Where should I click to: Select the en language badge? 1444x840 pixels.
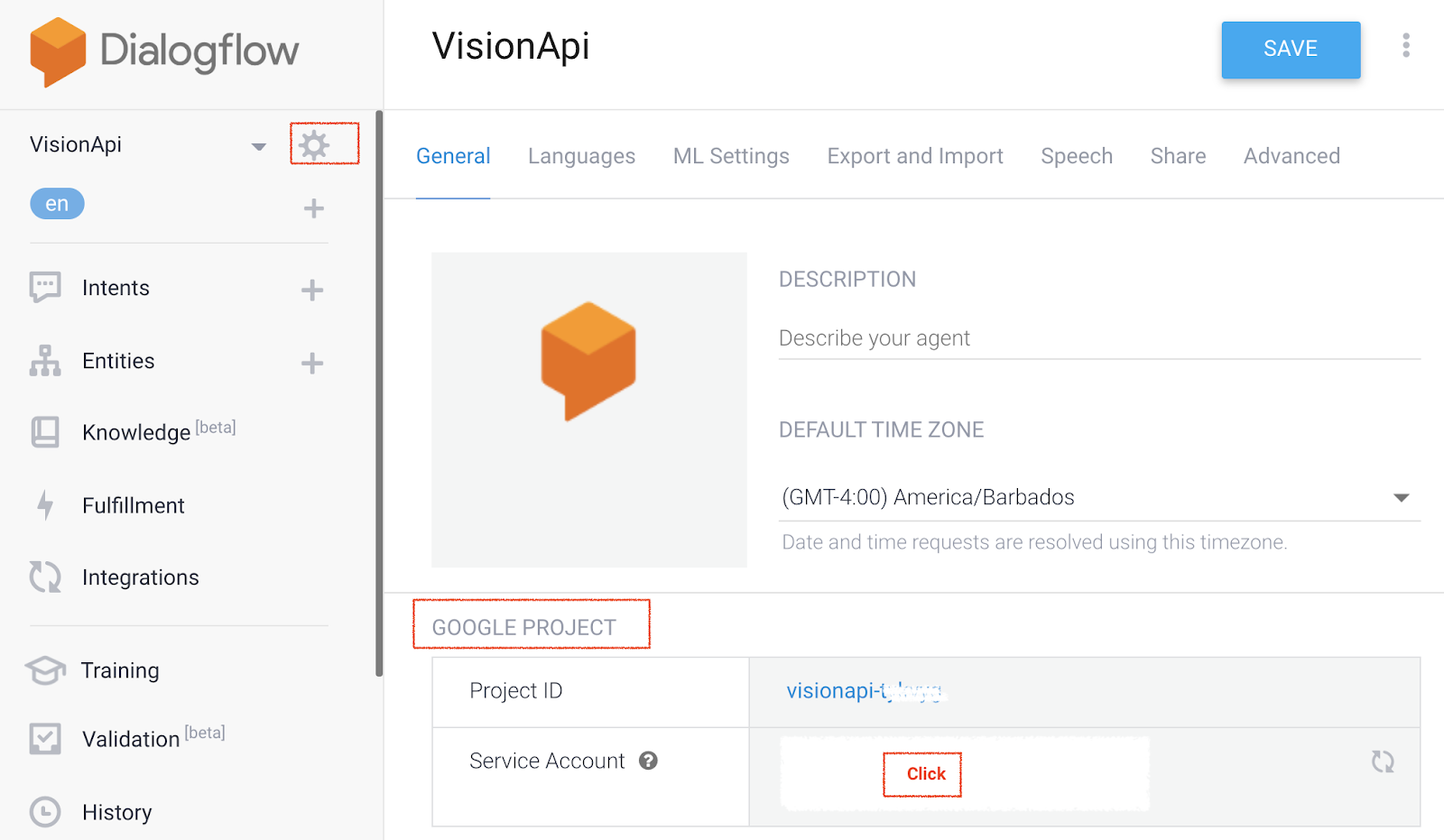click(57, 204)
